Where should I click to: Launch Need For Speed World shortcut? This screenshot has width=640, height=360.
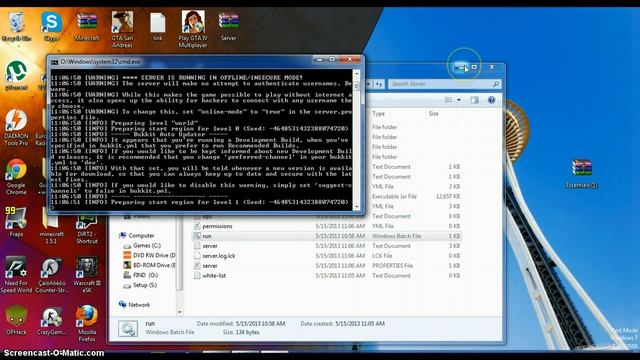pyautogui.click(x=16, y=274)
